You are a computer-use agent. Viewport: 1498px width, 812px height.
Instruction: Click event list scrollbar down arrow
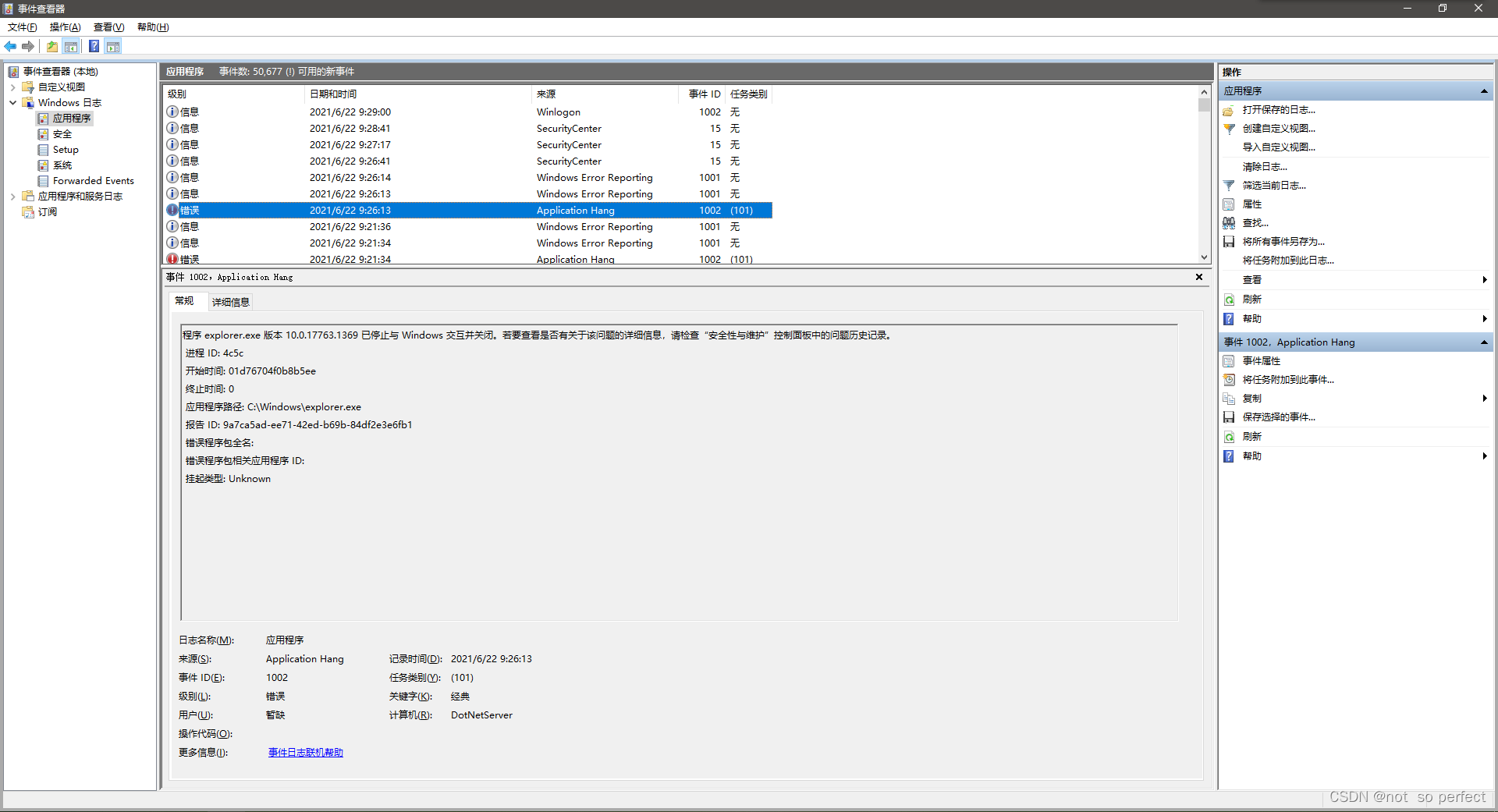(1204, 257)
